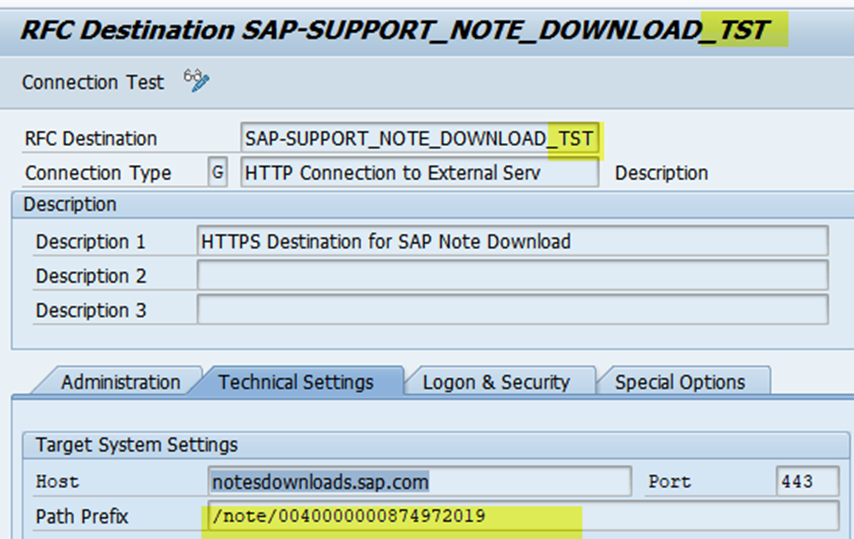Viewport: 854px width, 539px height.
Task: Click the Port field showing 443
Action: point(807,481)
